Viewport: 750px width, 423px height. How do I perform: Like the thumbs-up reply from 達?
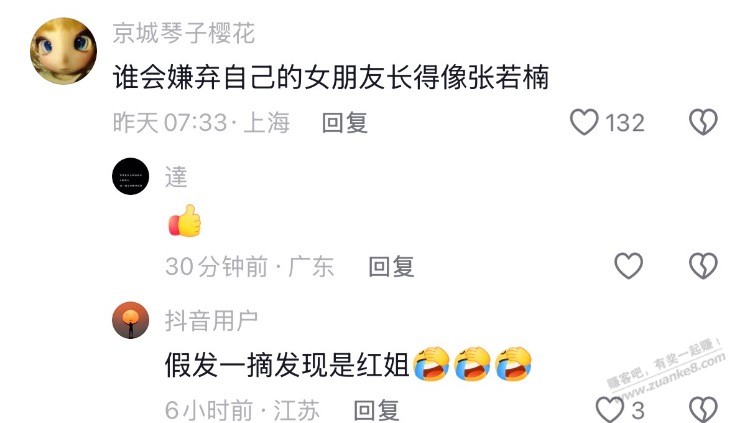click(x=628, y=266)
